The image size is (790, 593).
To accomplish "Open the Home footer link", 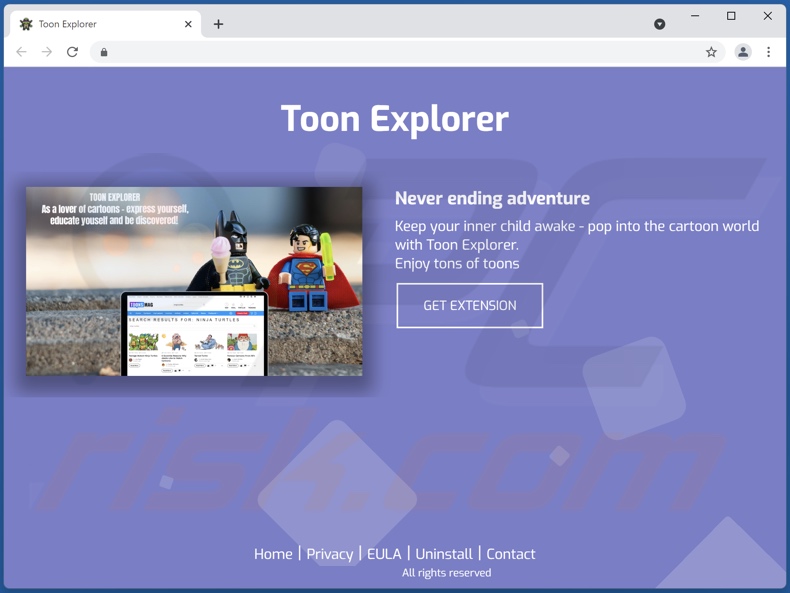I will click(273, 554).
